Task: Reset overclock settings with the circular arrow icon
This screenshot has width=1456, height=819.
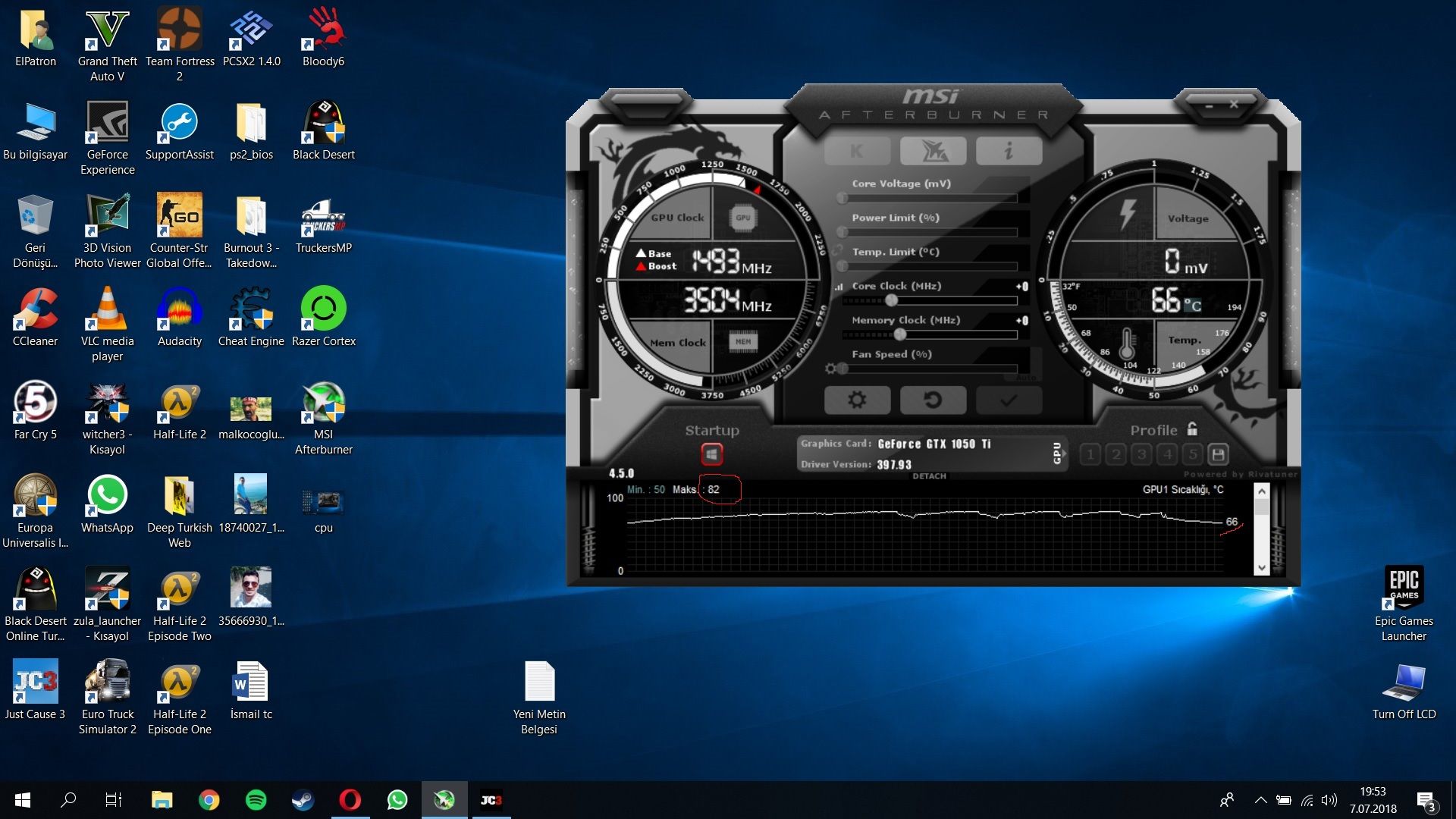Action: (x=934, y=400)
